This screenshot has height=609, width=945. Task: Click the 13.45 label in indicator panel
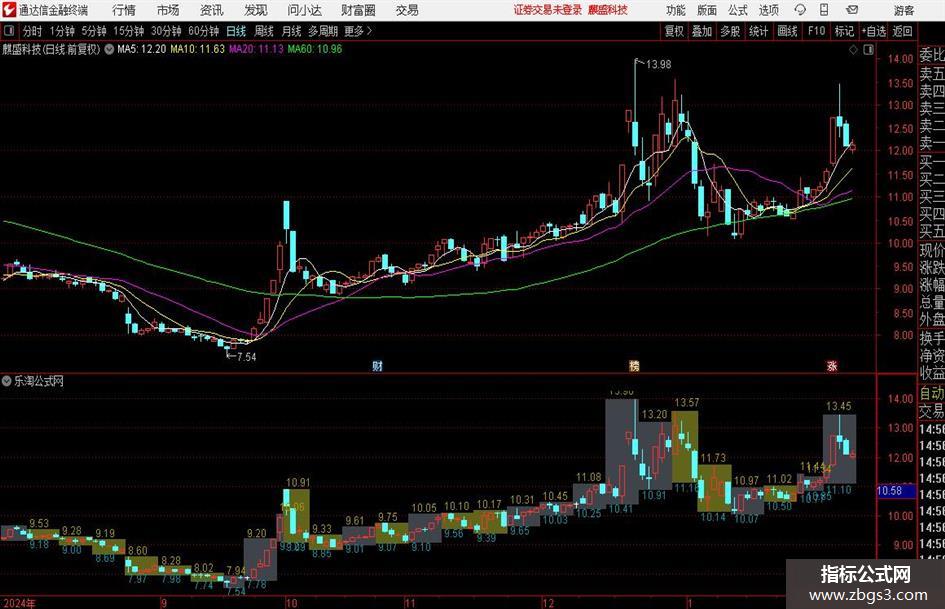839,406
